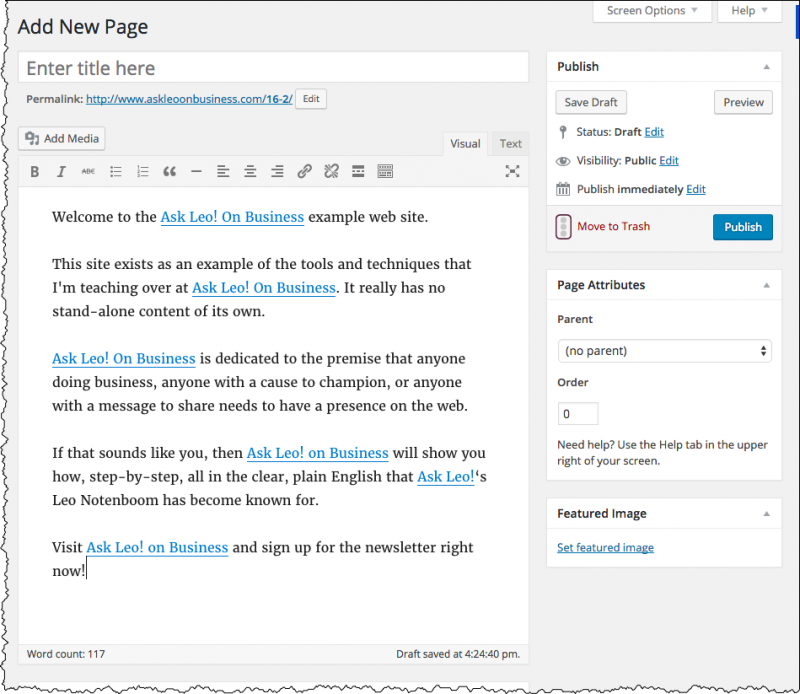800x694 pixels.
Task: Click Ask Leo! on Business link after Visit
Action: [157, 548]
